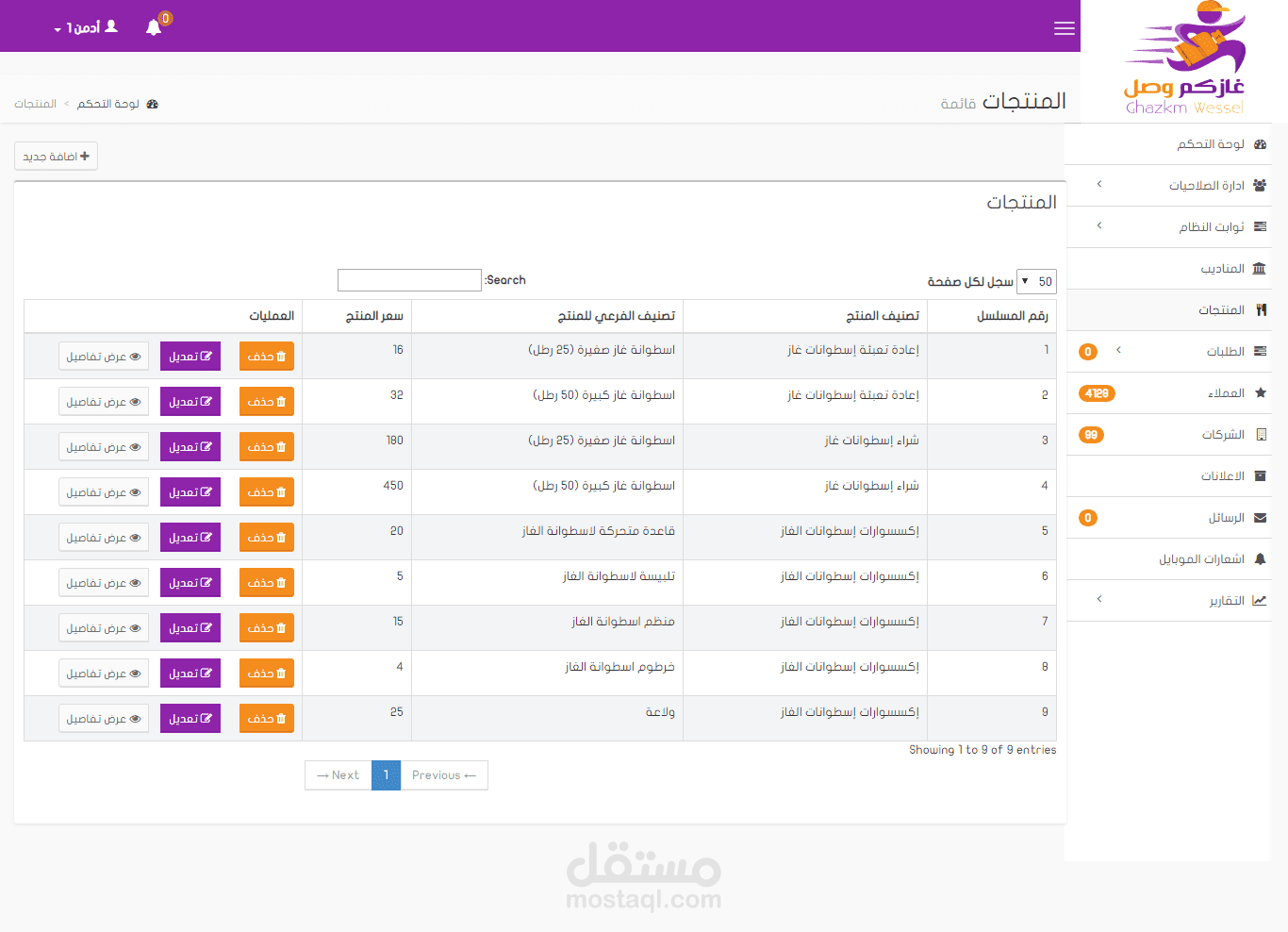This screenshot has height=932, width=1288.
Task: Open the أدمن 1 user dropdown
Action: point(86,27)
